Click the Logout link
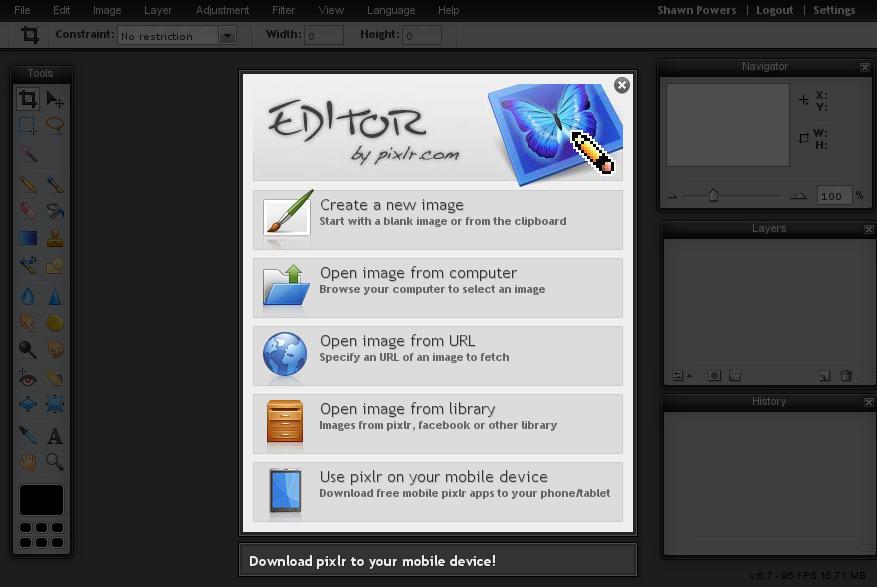Image resolution: width=877 pixels, height=587 pixels. tap(775, 10)
